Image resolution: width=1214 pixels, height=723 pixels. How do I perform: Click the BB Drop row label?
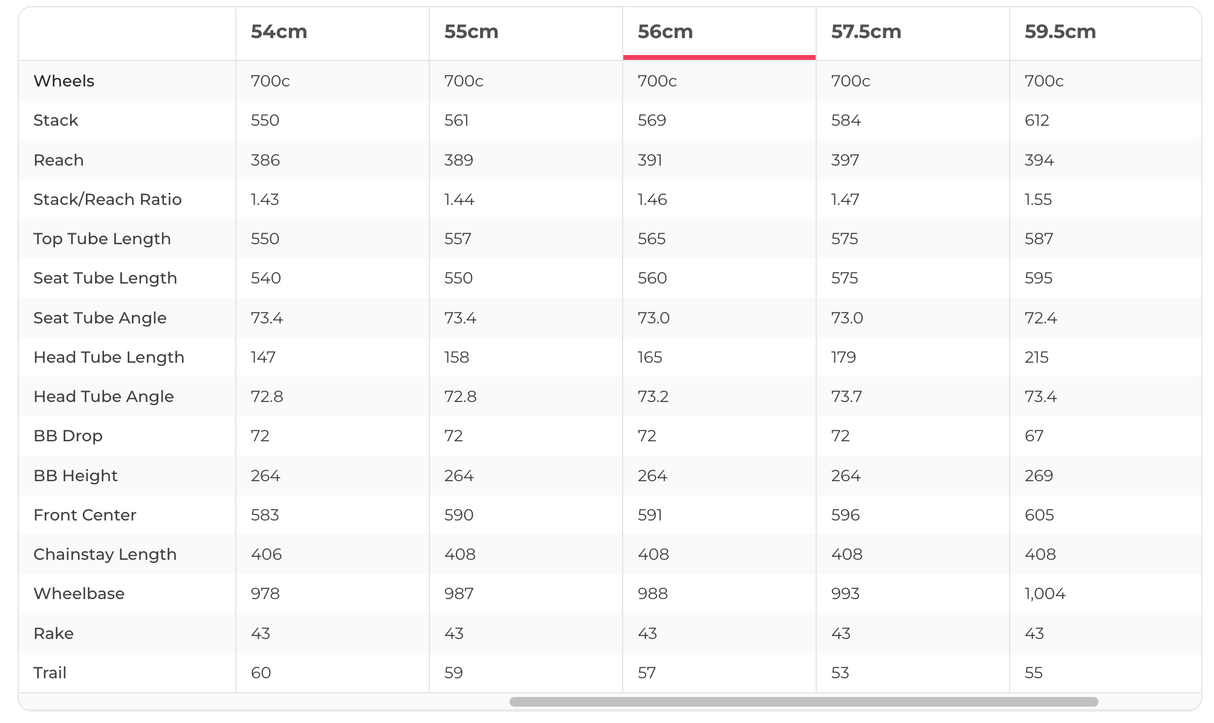pos(68,436)
